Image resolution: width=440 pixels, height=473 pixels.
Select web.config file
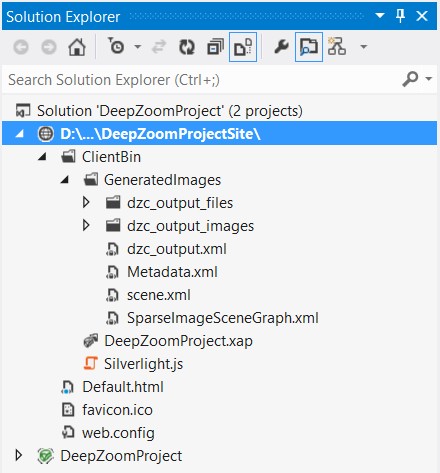coord(118,433)
